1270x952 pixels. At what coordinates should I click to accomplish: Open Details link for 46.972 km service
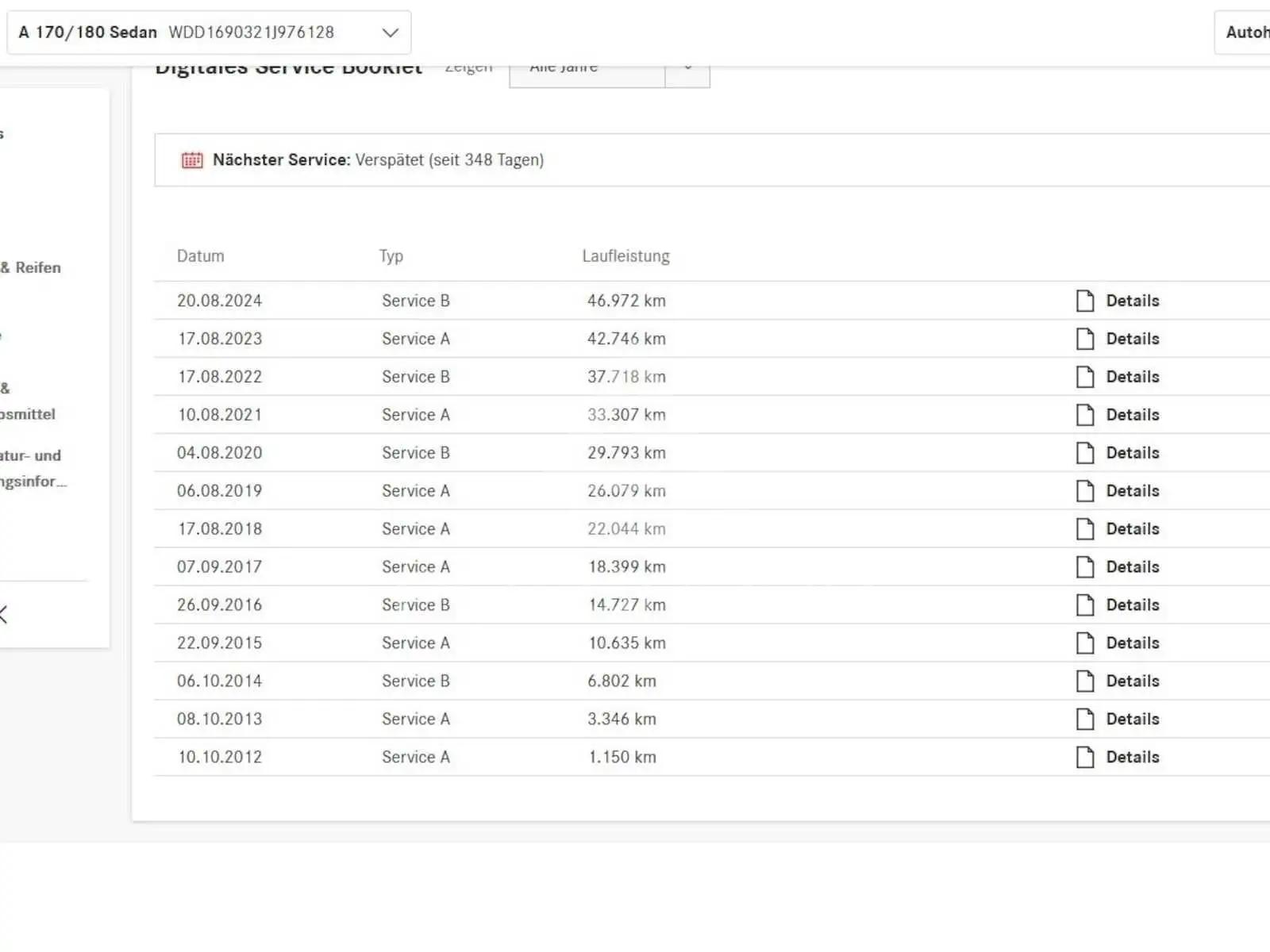[x=1133, y=301]
